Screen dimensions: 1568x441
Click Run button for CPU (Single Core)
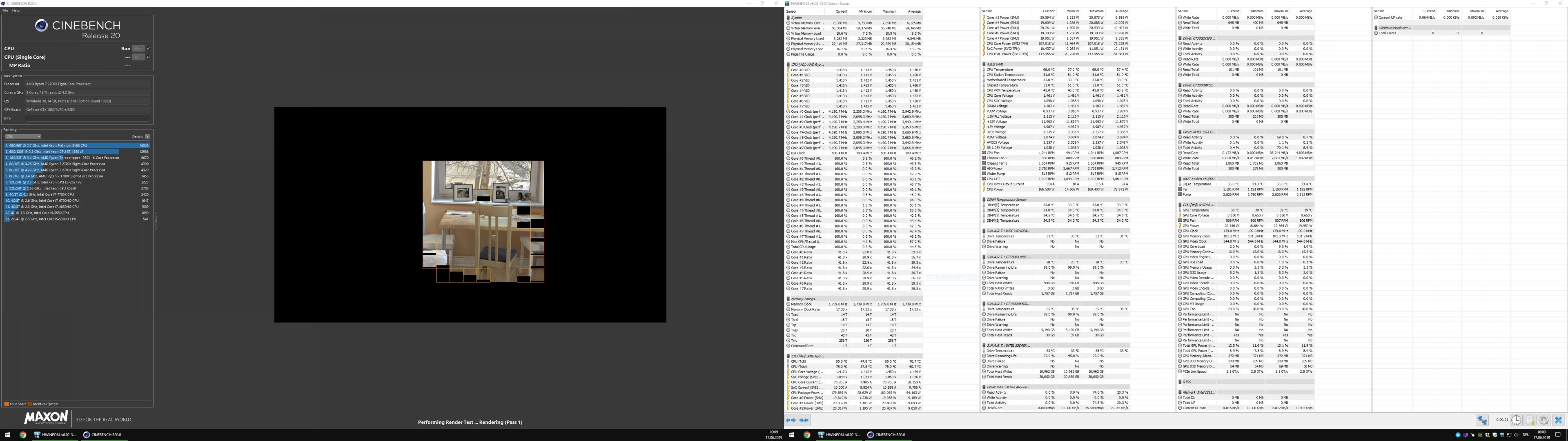(139, 57)
